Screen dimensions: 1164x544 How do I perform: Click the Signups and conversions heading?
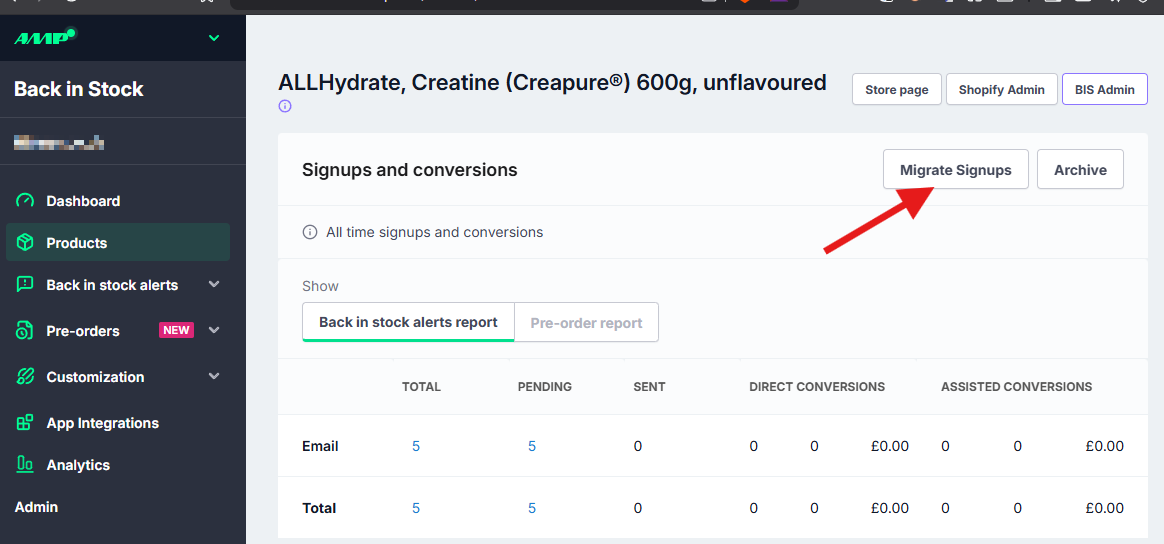click(410, 170)
